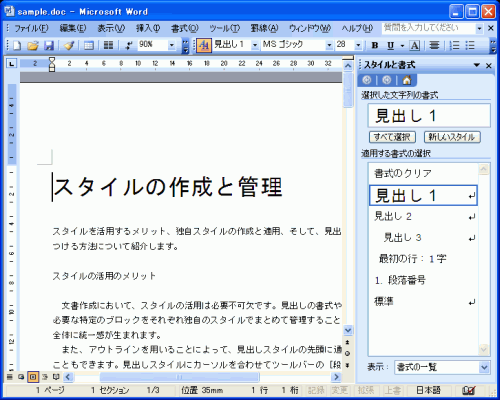This screenshot has width=500, height=400.
Task: Switch to reading layout view icon
Action: pyautogui.click(x=56, y=377)
